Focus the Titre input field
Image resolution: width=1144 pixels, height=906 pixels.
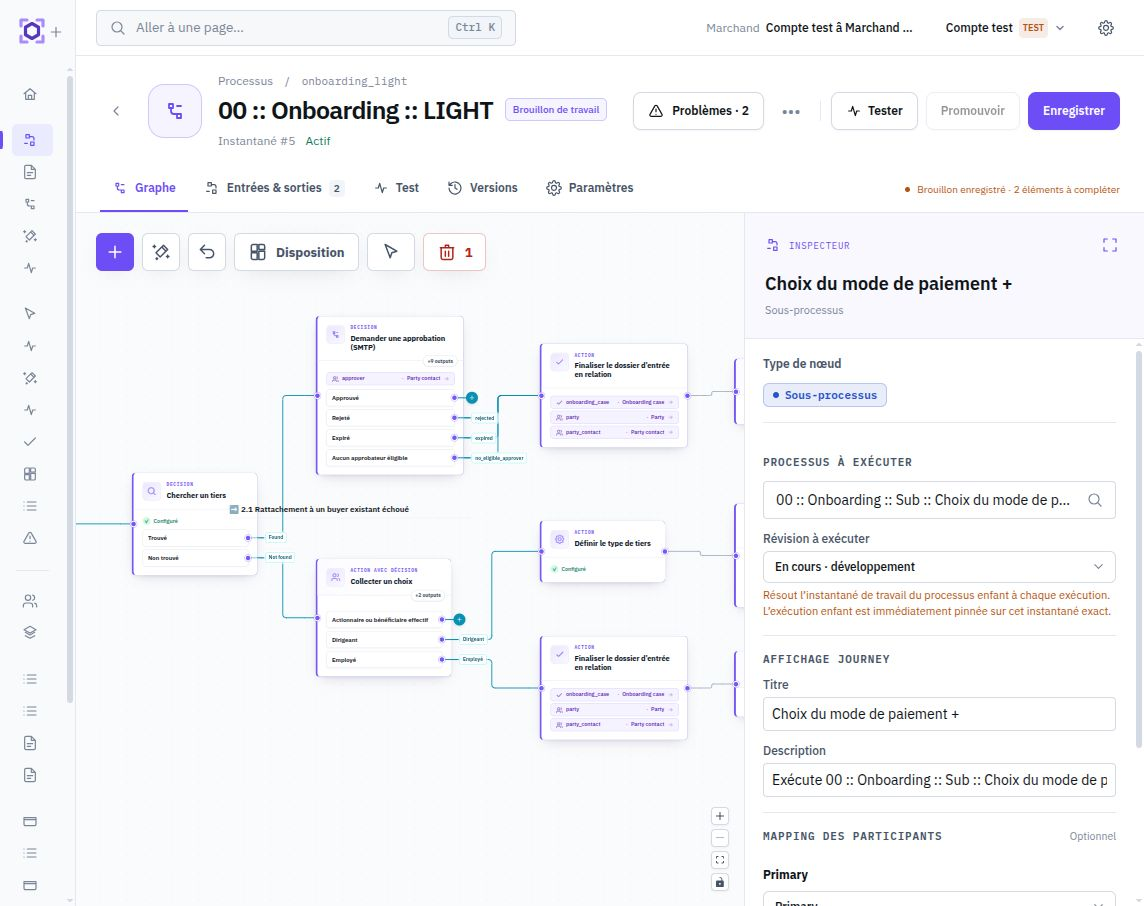[939, 714]
